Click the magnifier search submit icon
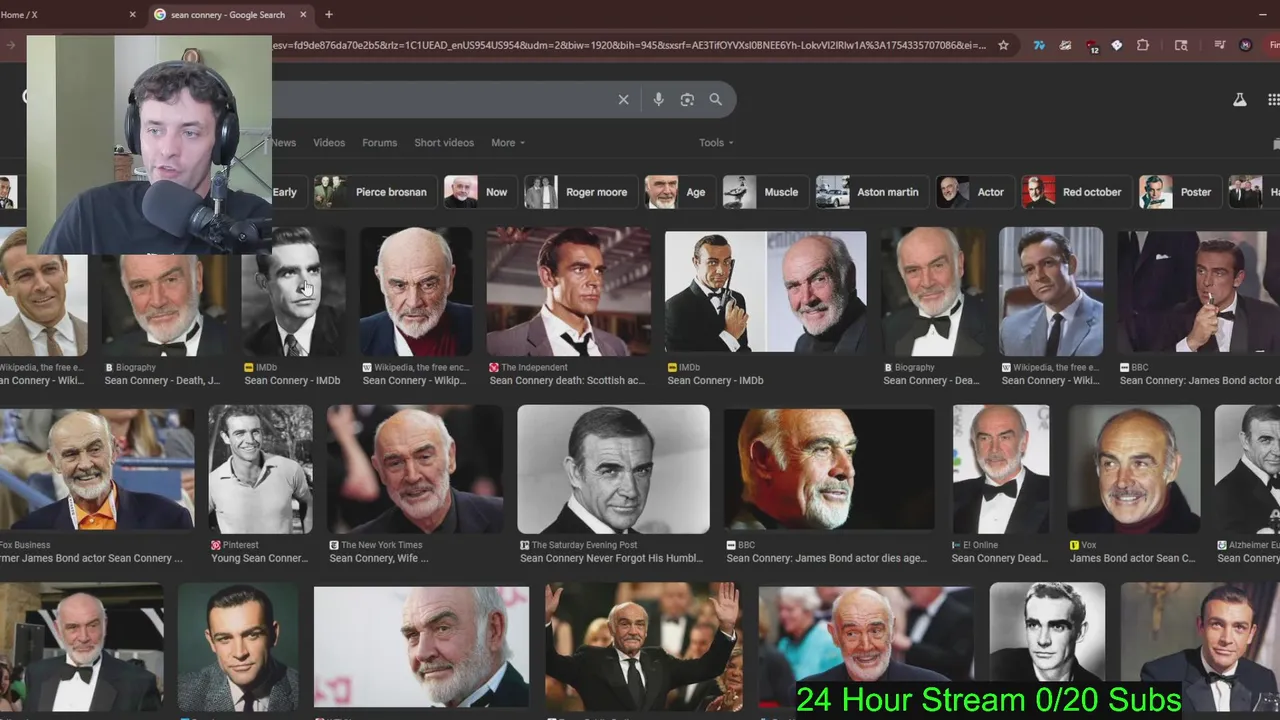The width and height of the screenshot is (1280, 720). 716,100
